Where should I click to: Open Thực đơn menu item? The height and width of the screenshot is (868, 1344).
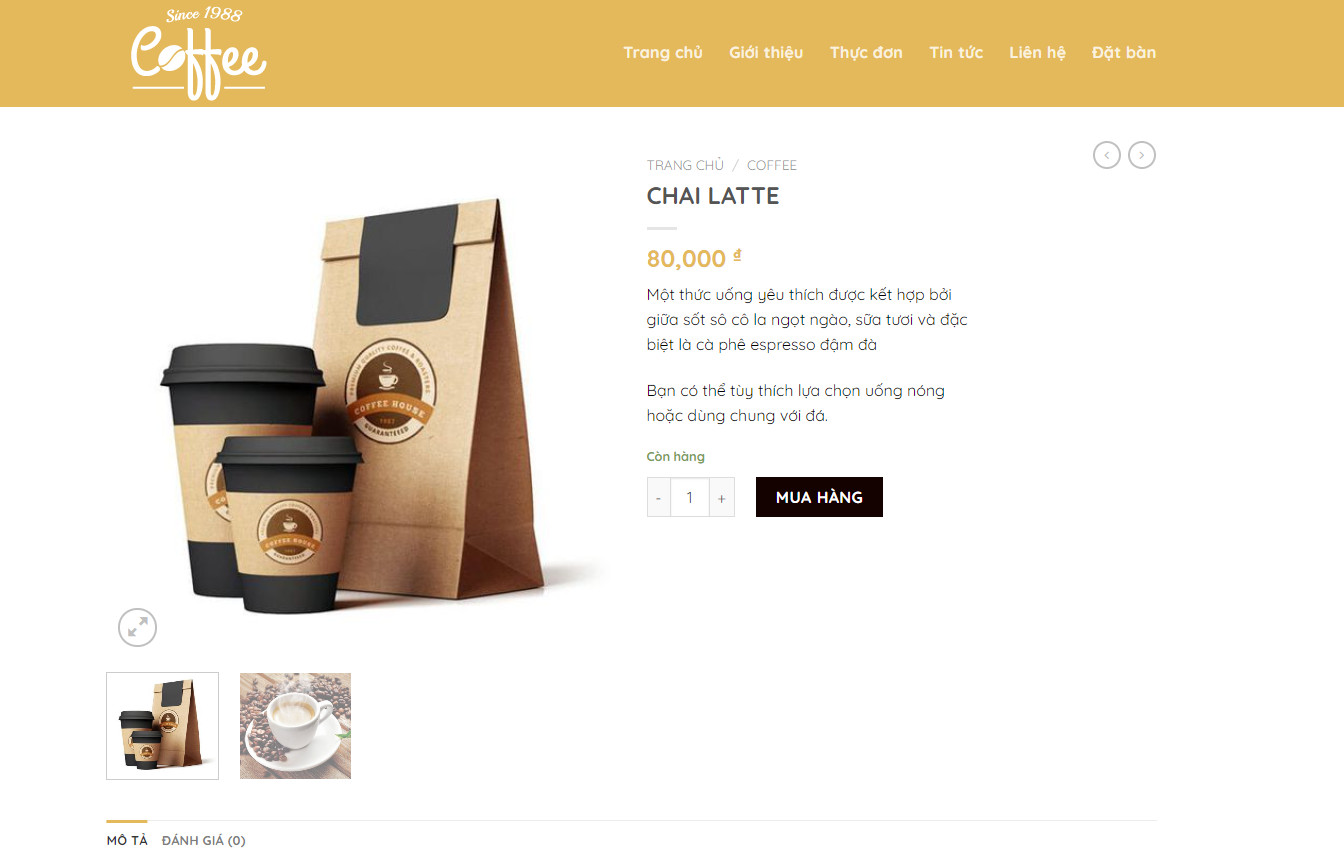(x=866, y=52)
